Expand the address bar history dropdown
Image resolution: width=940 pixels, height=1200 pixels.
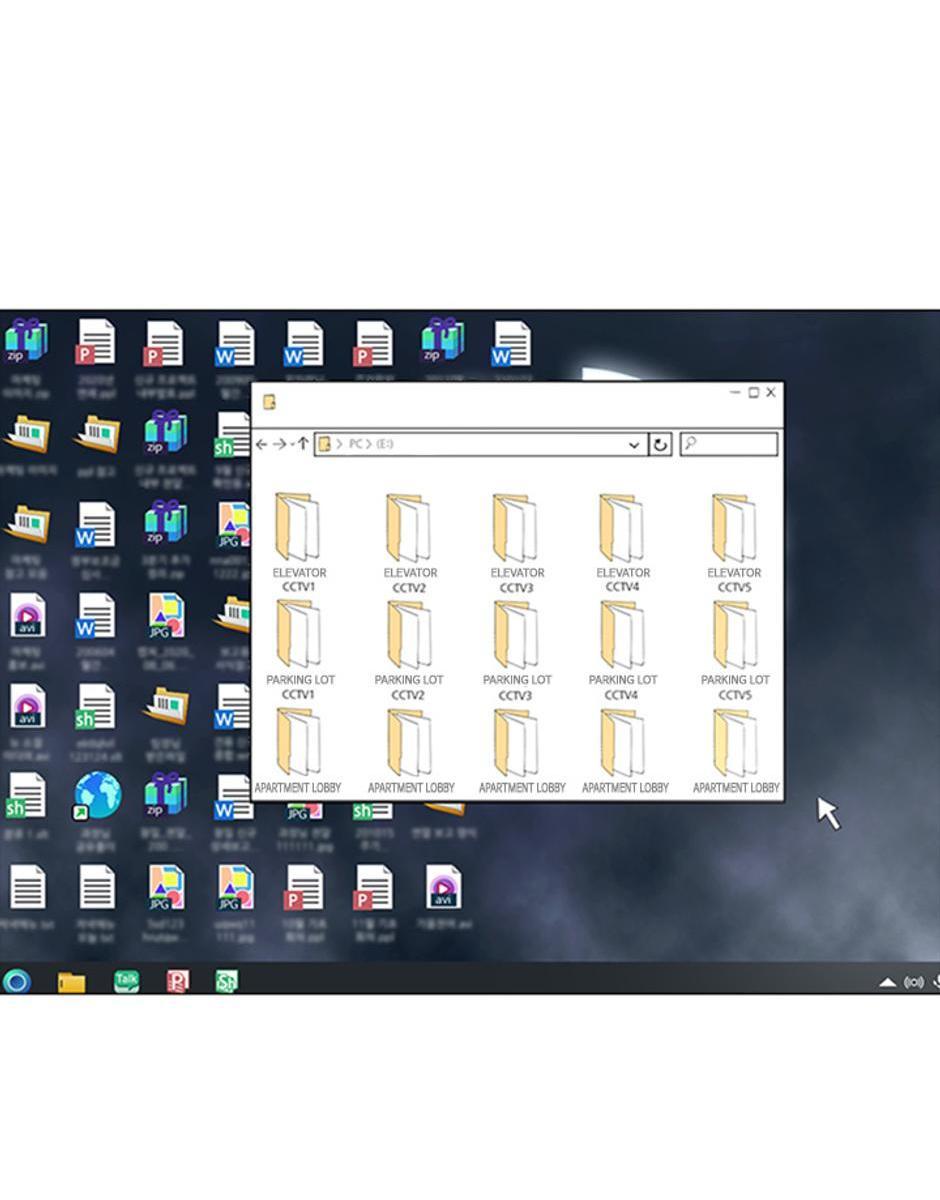[x=633, y=445]
